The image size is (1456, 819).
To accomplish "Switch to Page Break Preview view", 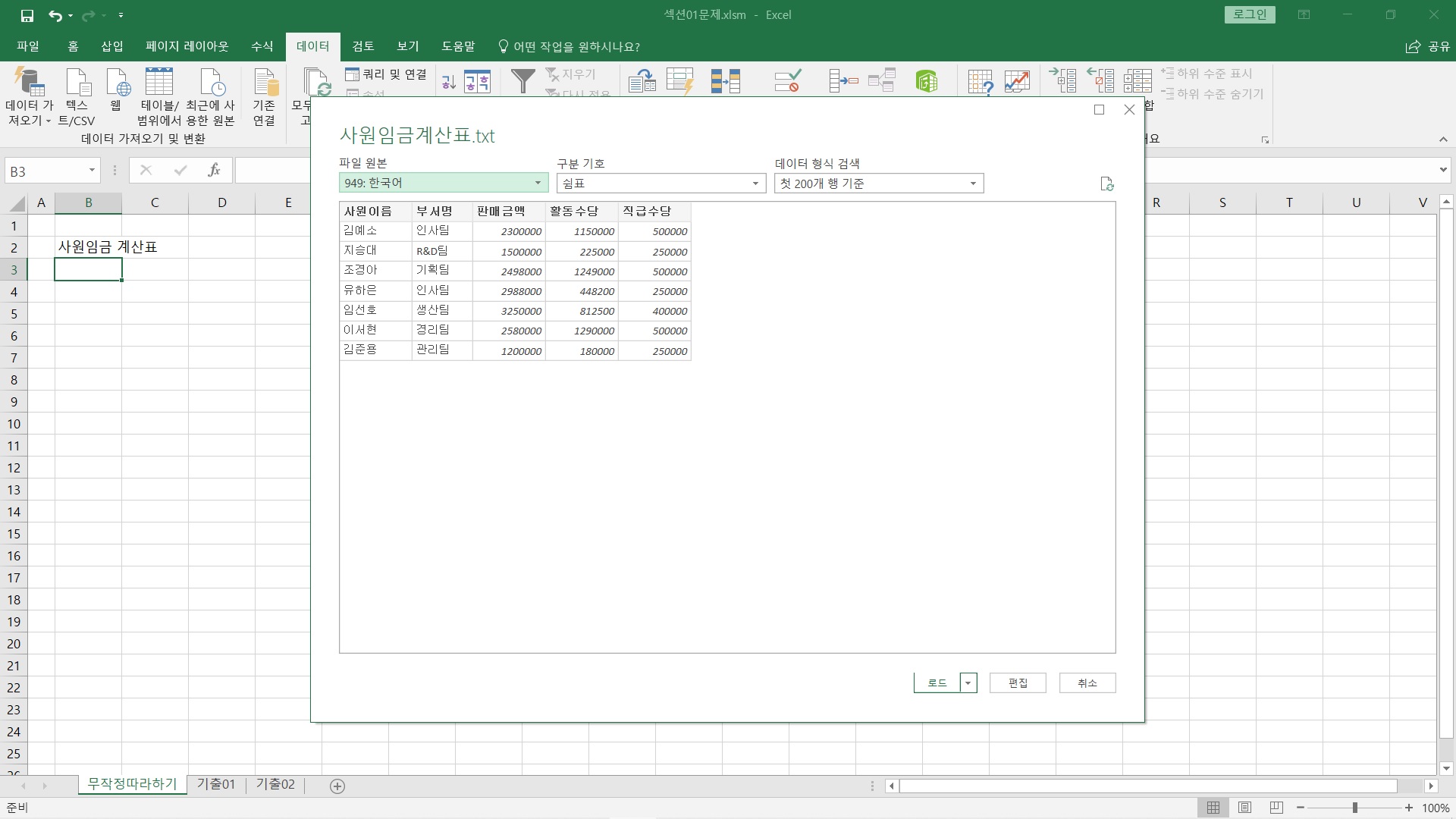I will [x=1276, y=808].
